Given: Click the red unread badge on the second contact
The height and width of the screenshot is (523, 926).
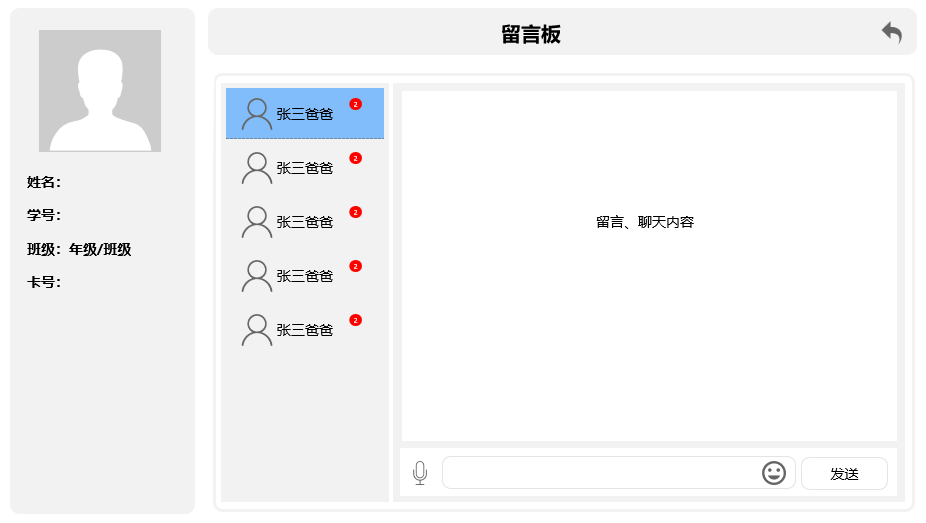Looking at the screenshot, I should pyautogui.click(x=355, y=158).
